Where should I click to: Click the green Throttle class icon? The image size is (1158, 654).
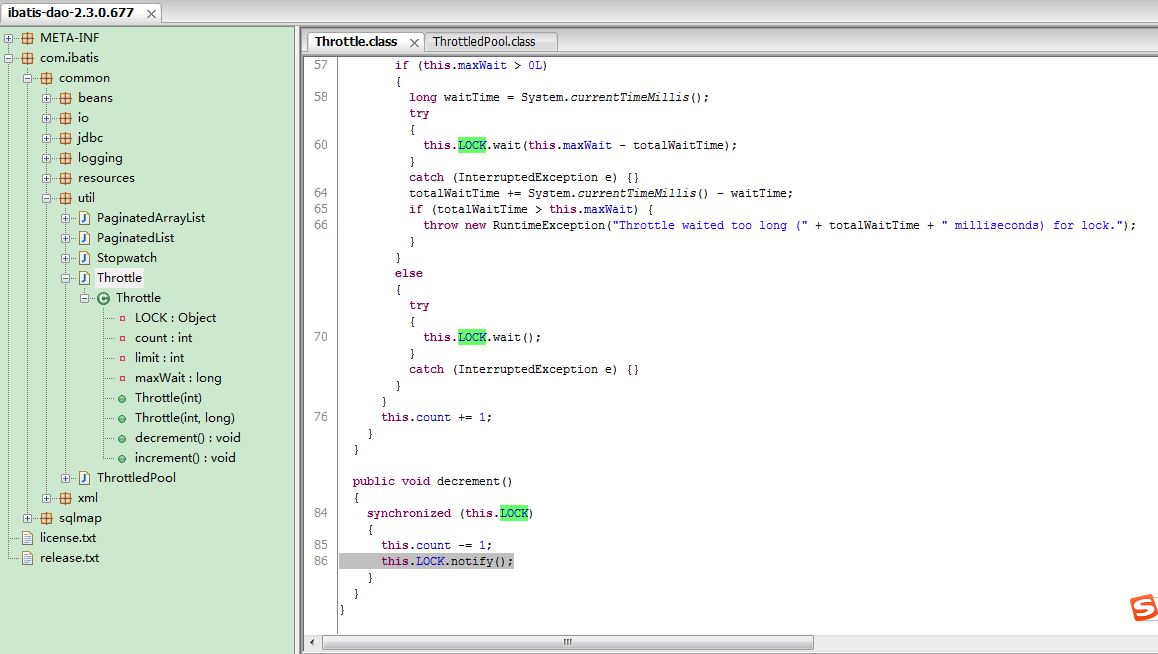[103, 298]
